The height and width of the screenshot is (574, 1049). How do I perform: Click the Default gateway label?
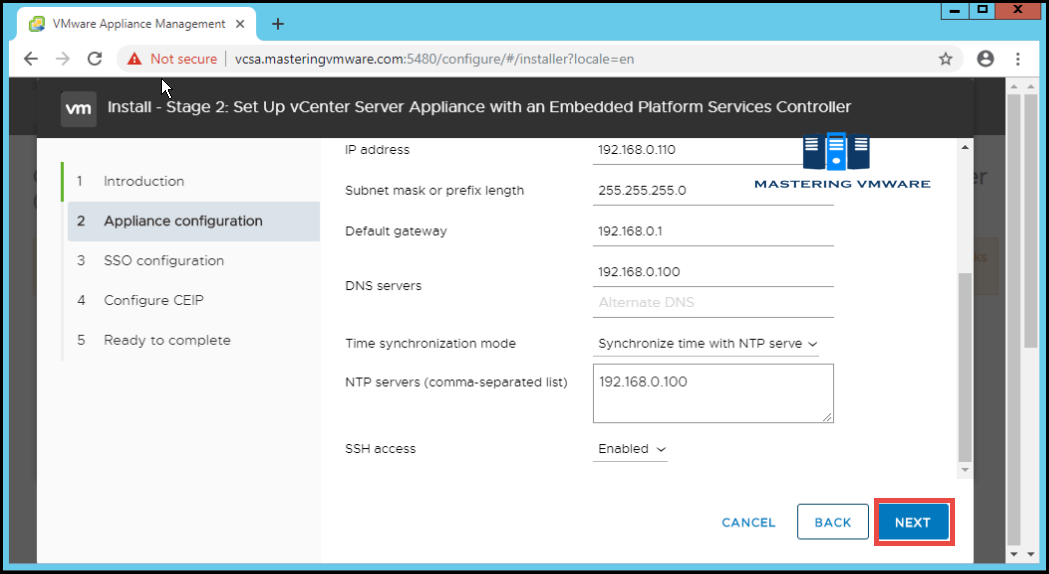point(395,231)
